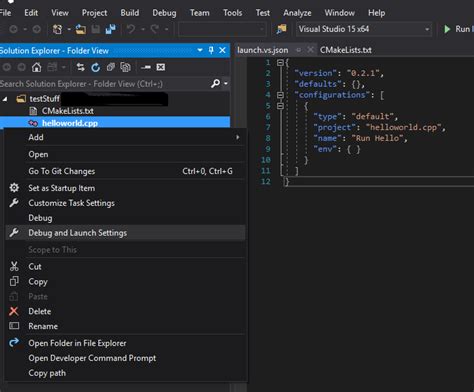Click the Navigate Backward toolbar icon
The width and height of the screenshot is (474, 392).
tap(13, 29)
